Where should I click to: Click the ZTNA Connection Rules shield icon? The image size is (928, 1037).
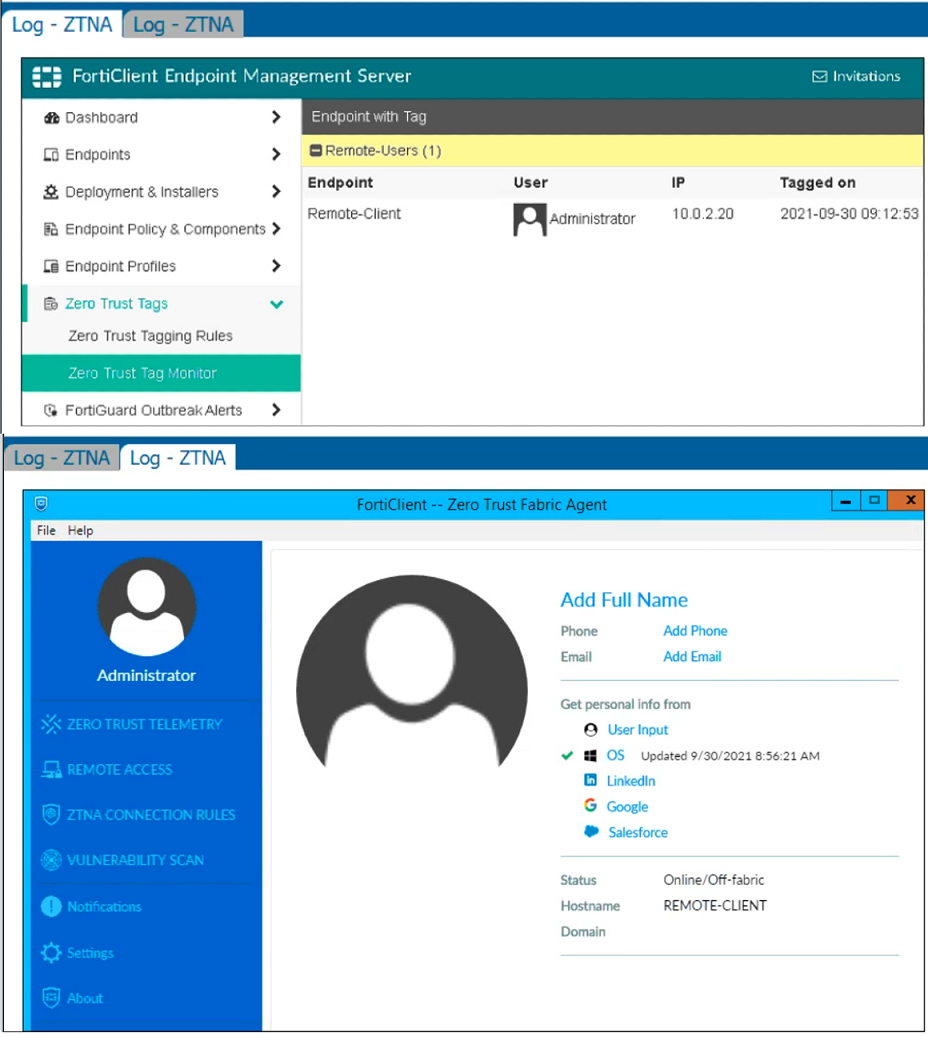click(51, 815)
